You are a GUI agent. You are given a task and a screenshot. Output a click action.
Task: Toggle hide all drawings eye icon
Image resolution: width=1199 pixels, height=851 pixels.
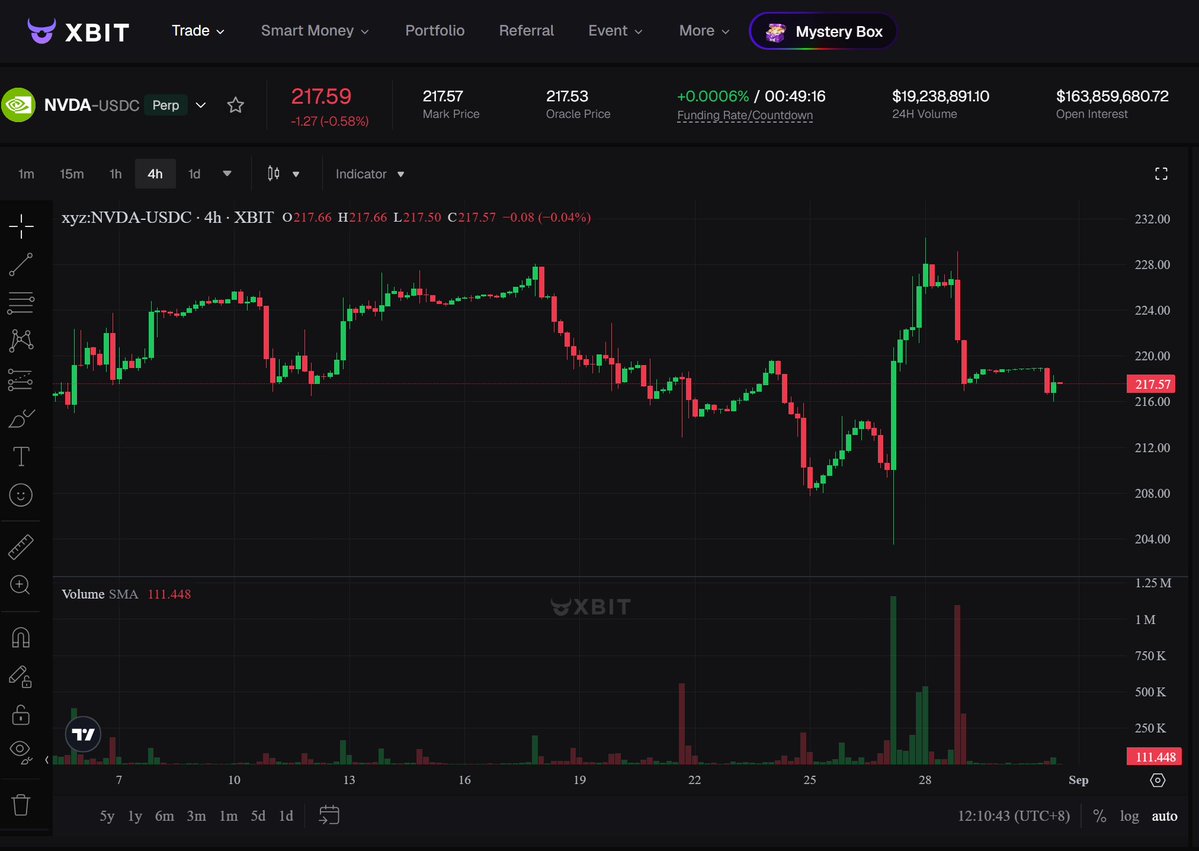[21, 752]
